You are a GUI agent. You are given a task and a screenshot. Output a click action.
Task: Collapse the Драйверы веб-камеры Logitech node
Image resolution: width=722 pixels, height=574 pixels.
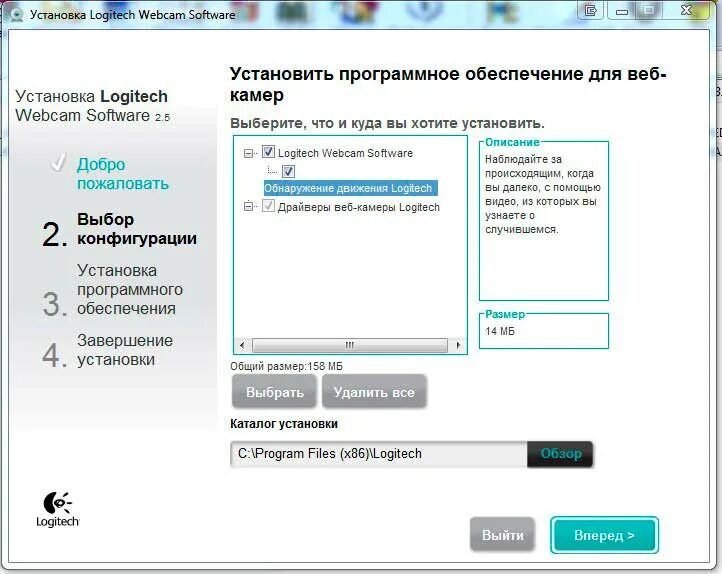point(248,207)
